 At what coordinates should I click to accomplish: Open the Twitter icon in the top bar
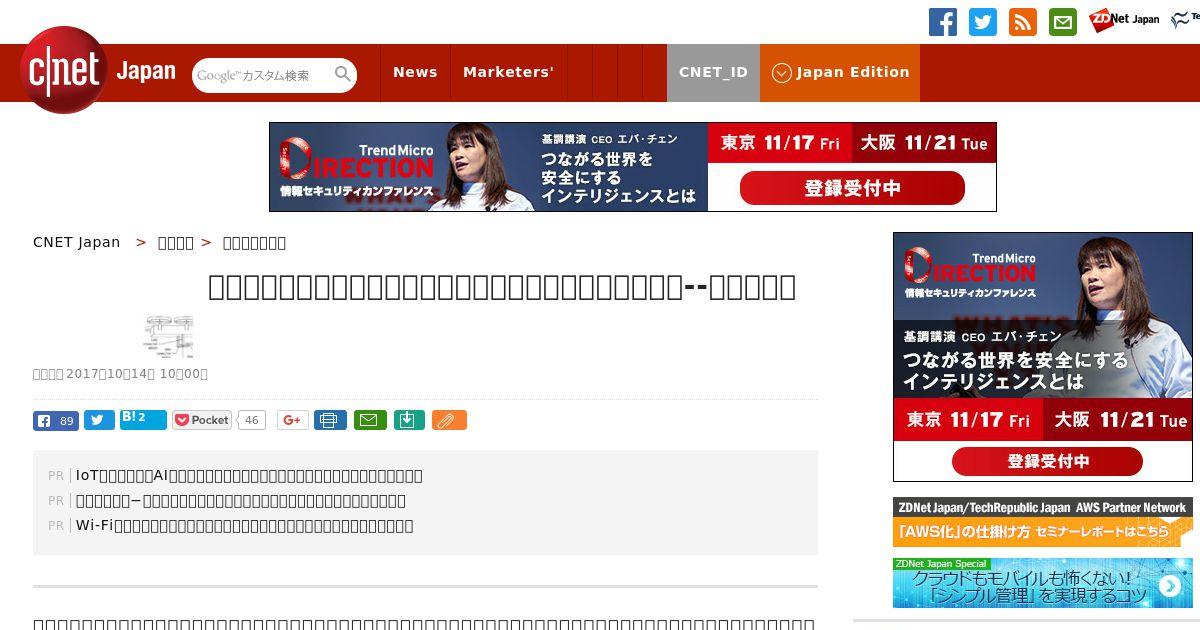point(983,22)
